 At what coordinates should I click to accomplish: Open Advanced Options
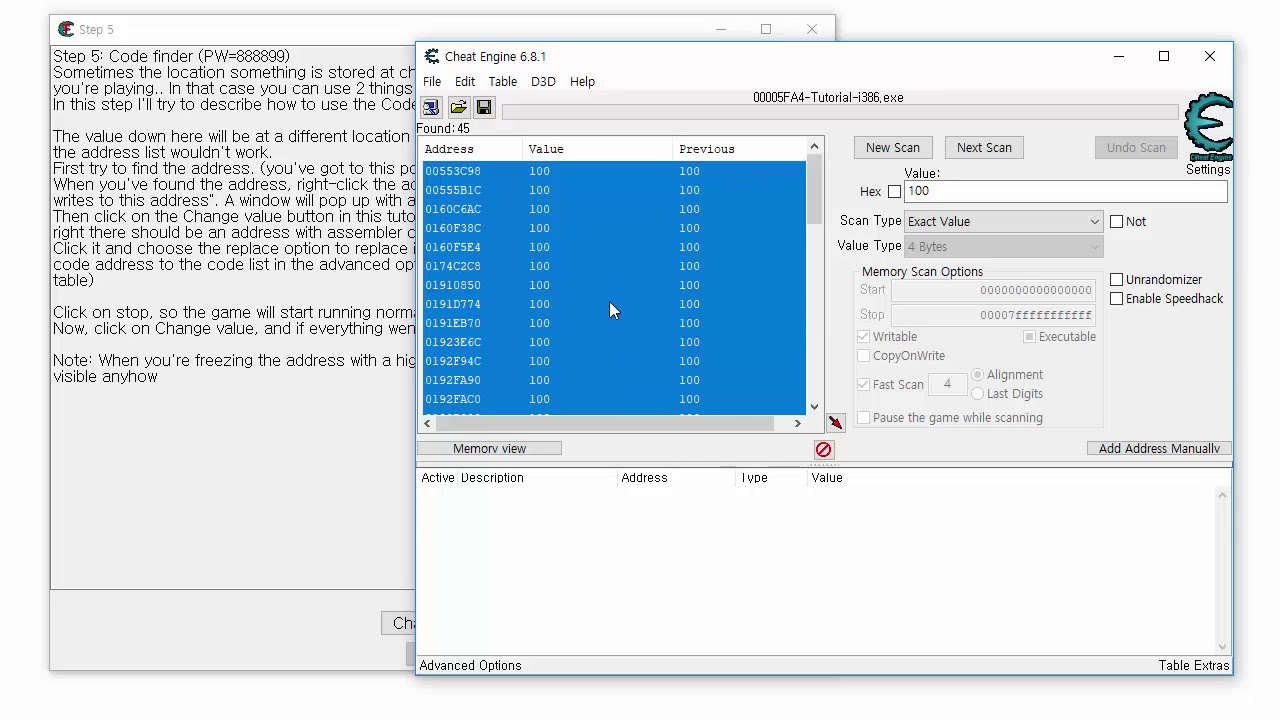point(471,666)
